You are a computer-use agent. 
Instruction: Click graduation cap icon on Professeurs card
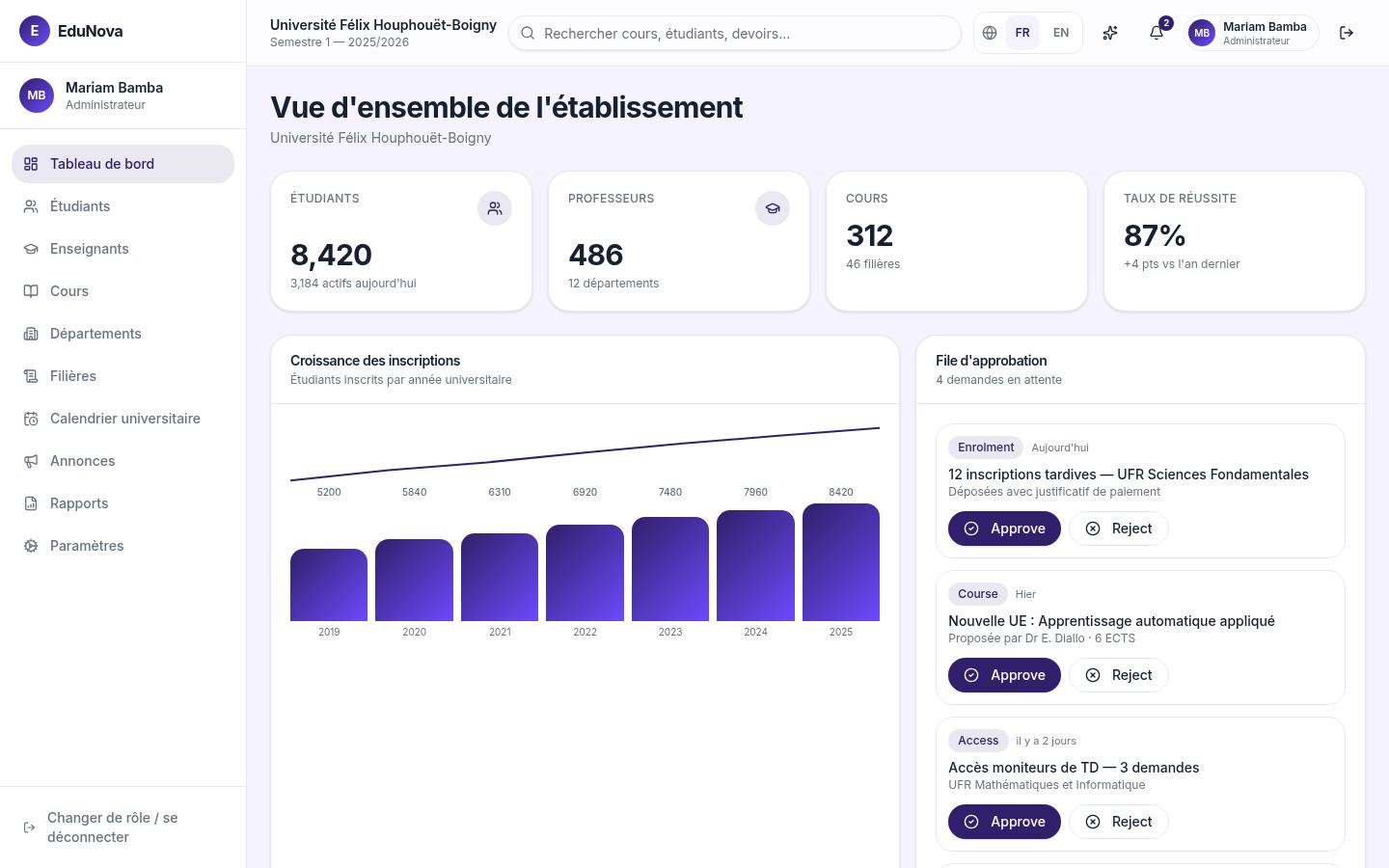pyautogui.click(x=773, y=208)
